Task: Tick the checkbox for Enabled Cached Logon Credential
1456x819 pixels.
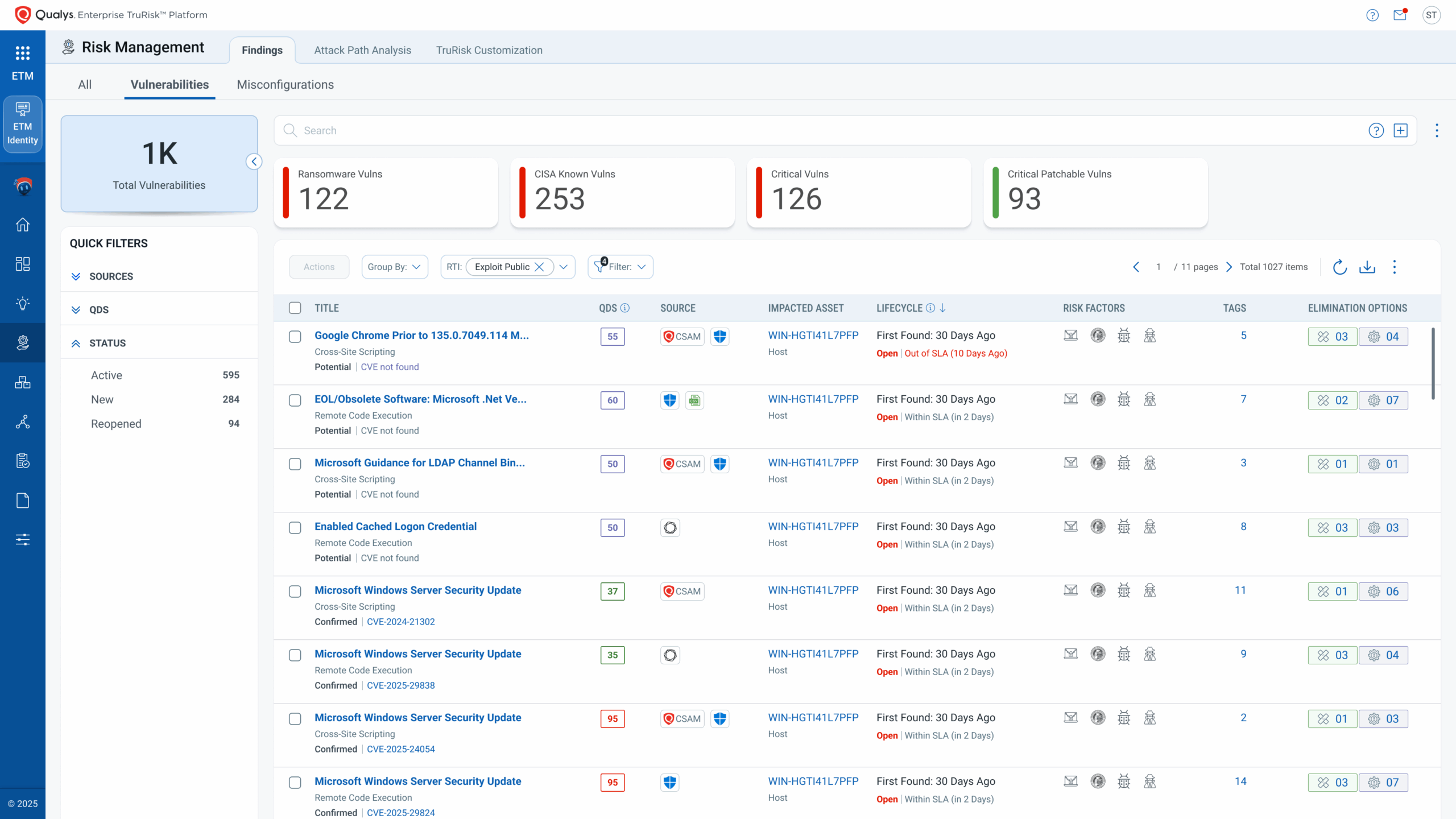Action: (x=295, y=527)
